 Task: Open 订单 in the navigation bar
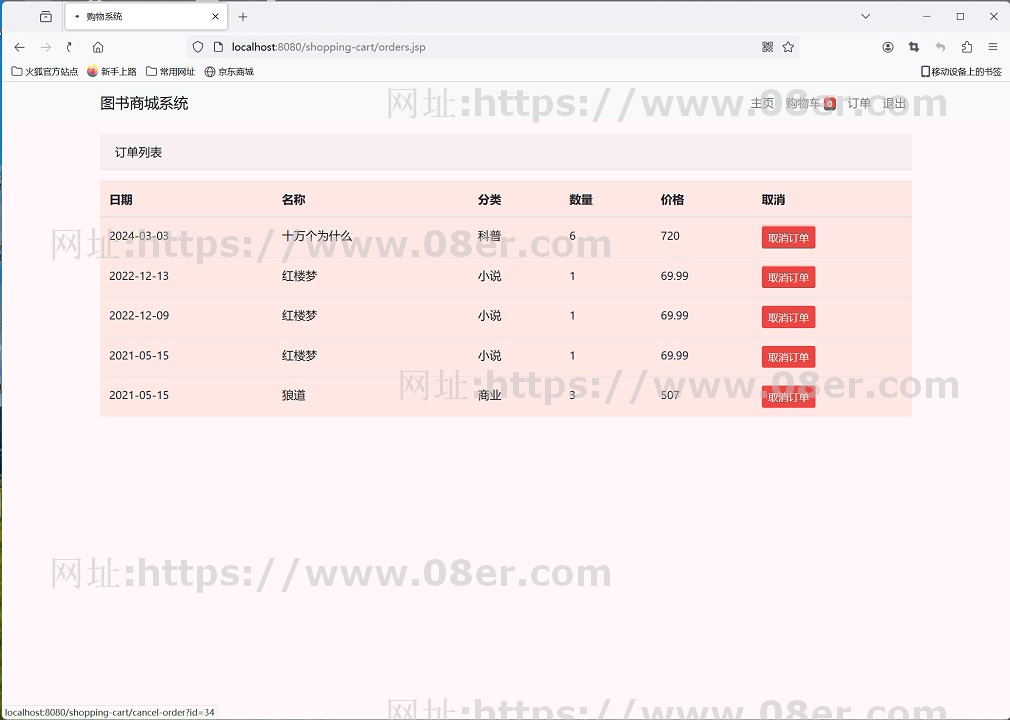859,103
